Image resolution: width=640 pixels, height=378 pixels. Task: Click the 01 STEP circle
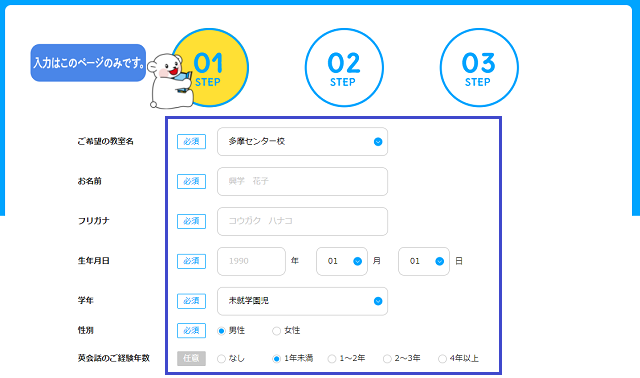(x=210, y=67)
